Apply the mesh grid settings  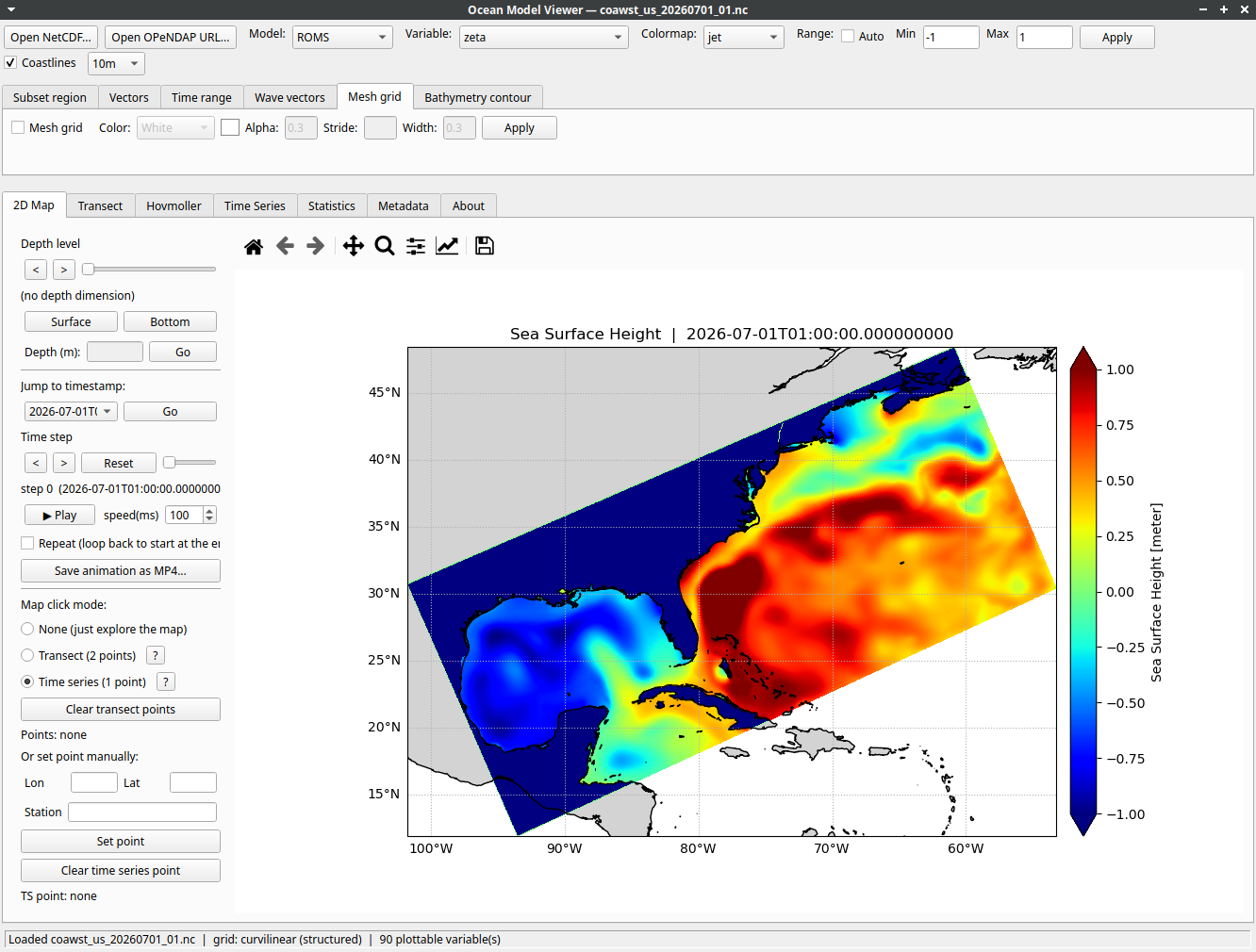point(520,127)
